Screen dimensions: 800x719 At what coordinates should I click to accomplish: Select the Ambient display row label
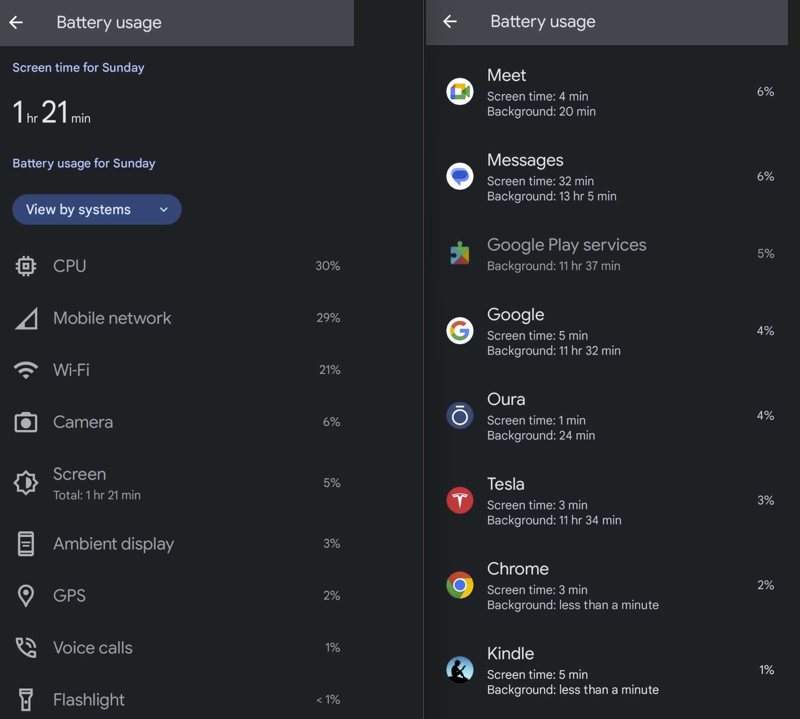114,544
